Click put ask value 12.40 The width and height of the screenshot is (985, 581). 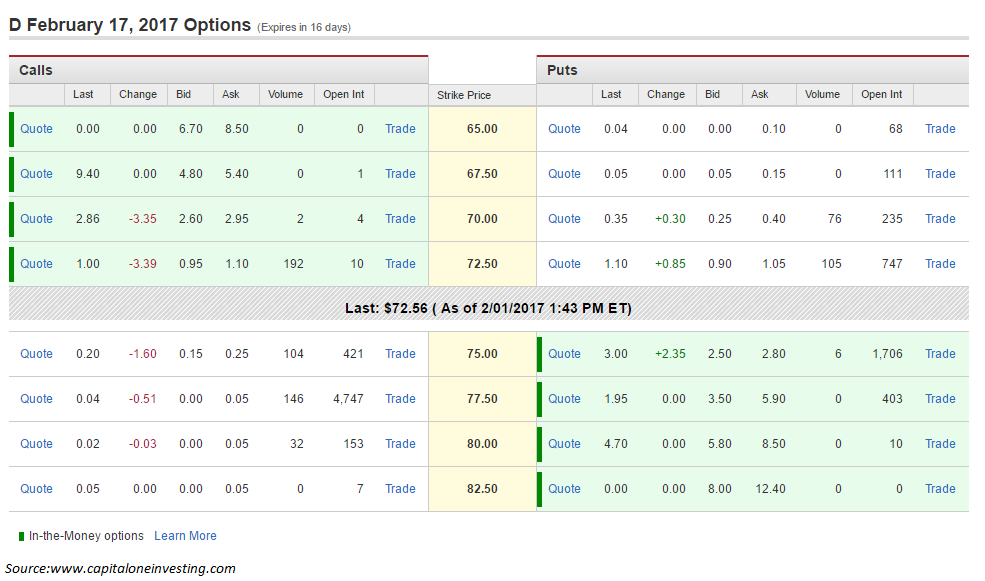click(770, 489)
